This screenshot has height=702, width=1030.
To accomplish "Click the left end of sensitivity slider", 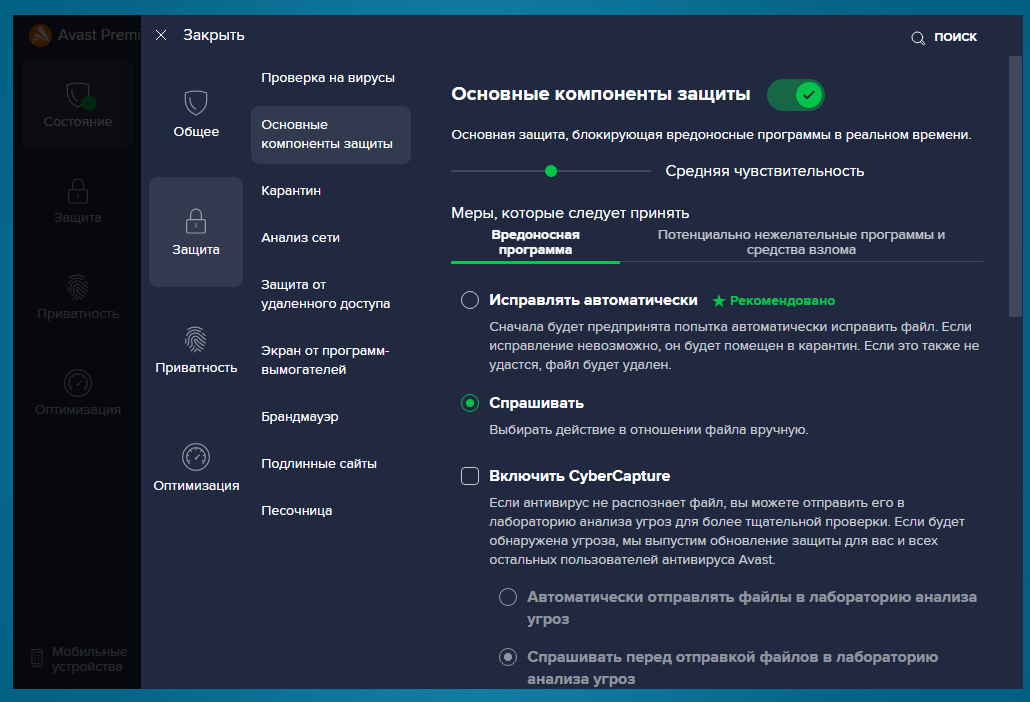I will point(453,171).
